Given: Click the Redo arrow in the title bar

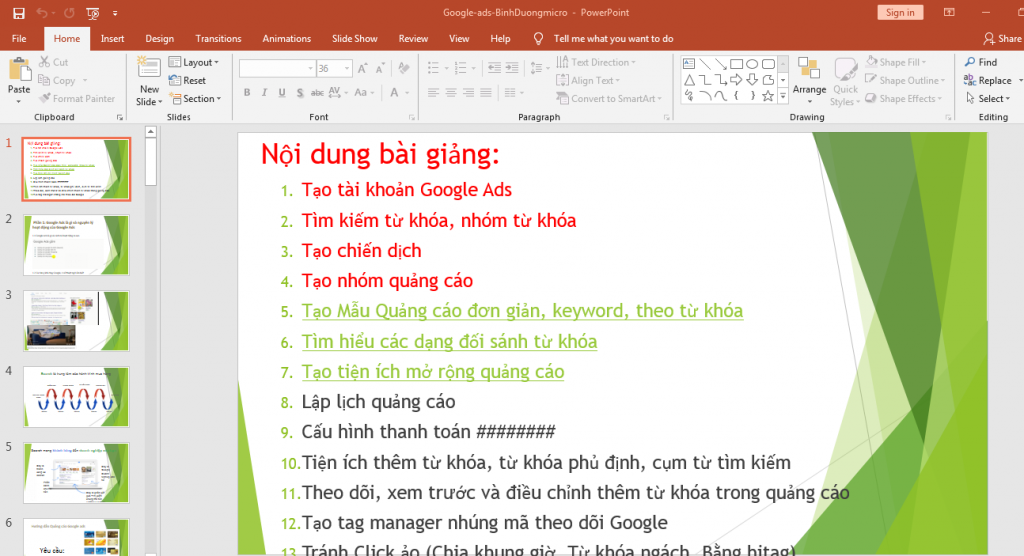Looking at the screenshot, I should pos(69,12).
